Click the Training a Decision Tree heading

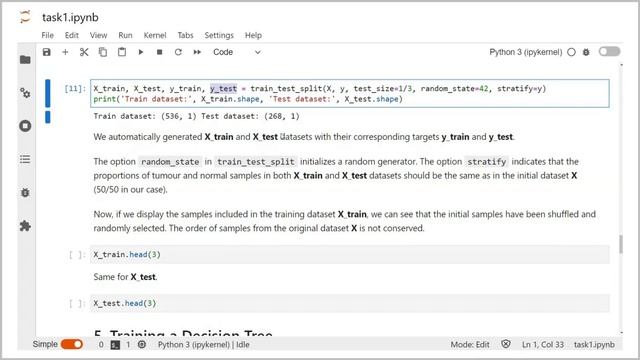click(183, 333)
